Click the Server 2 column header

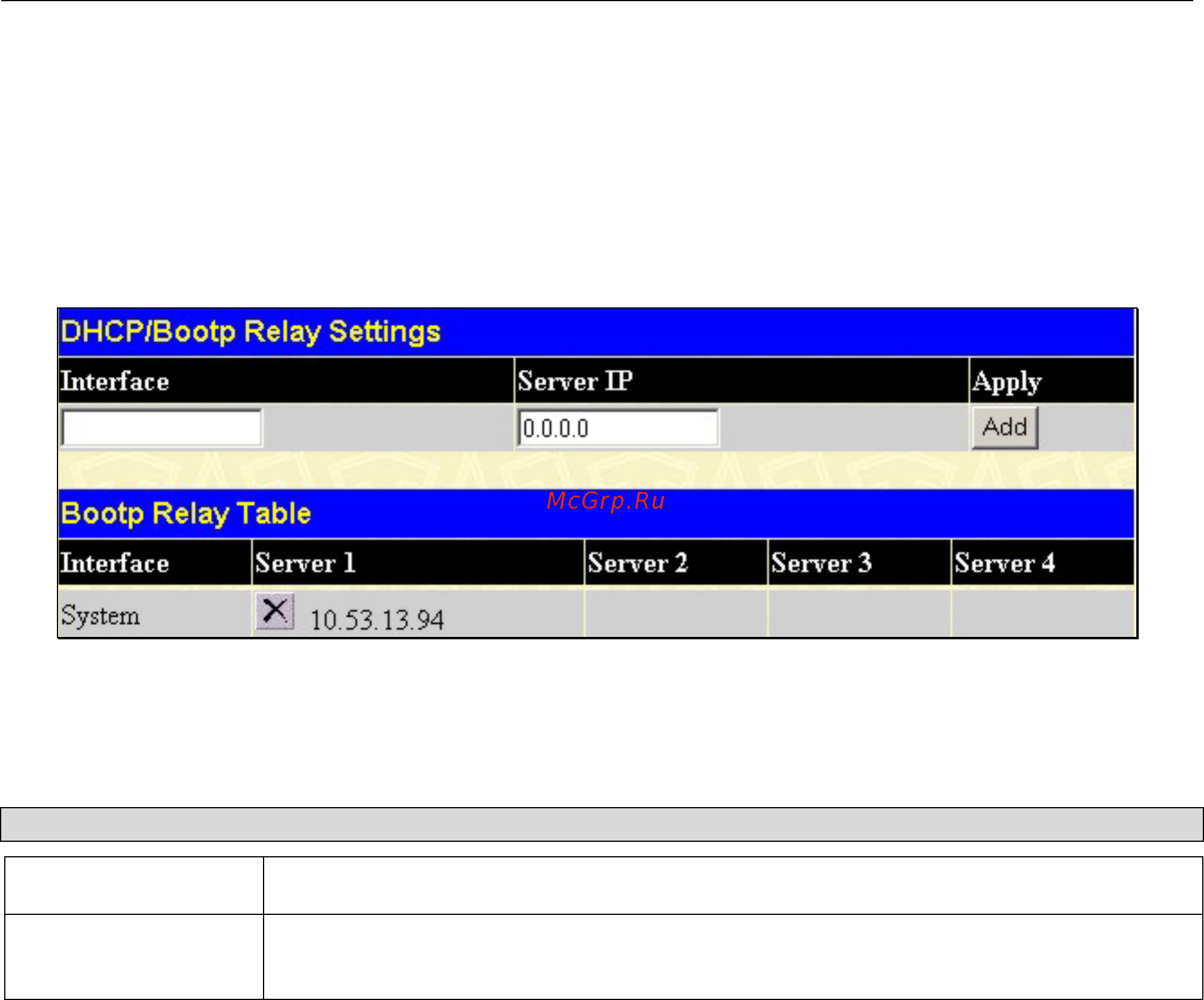[x=676, y=563]
